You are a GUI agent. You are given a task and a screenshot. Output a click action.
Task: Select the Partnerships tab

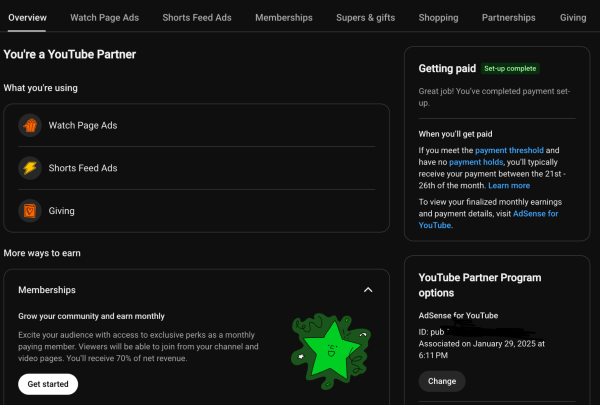(509, 18)
